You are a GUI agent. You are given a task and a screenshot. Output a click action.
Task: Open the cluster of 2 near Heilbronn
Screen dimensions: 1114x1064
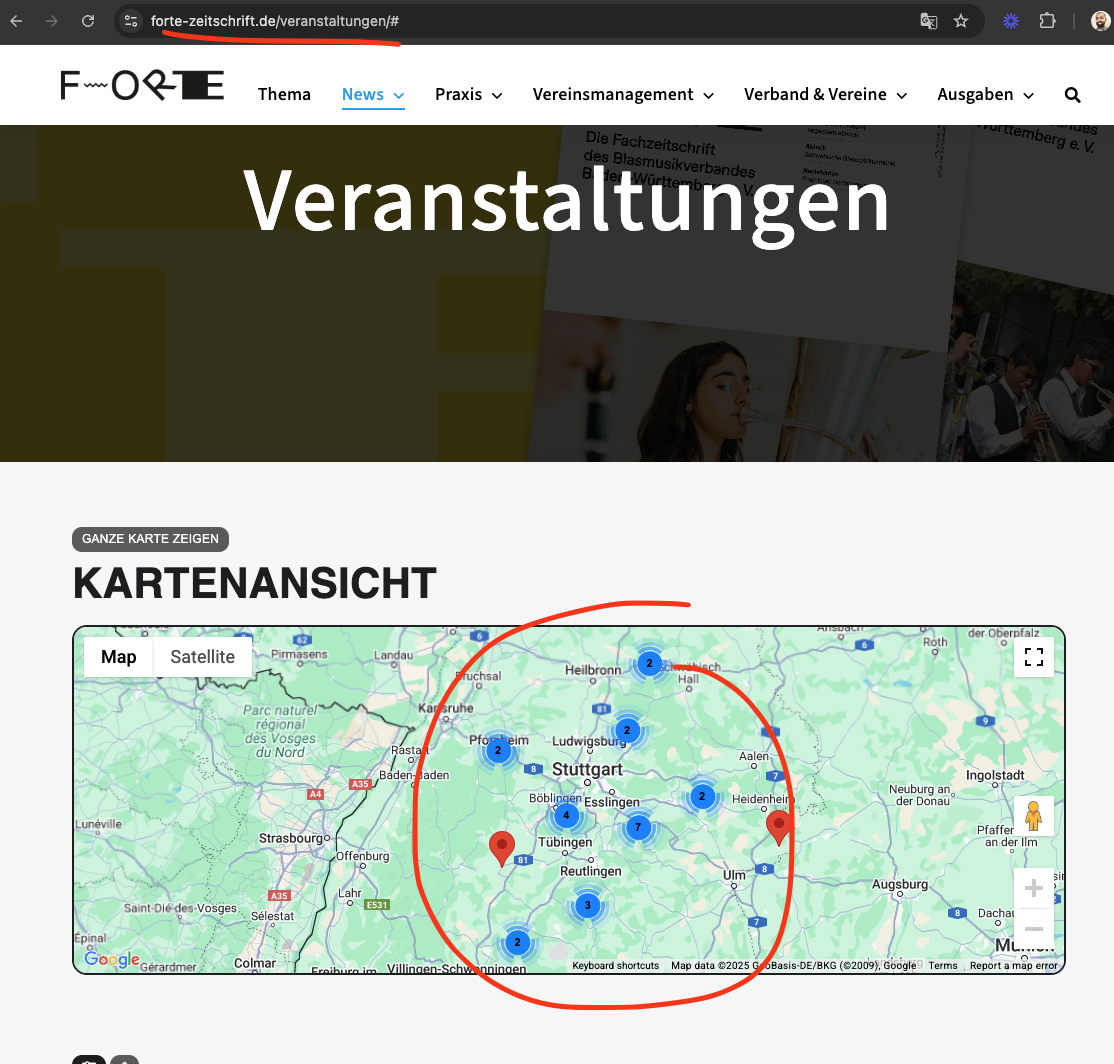click(x=649, y=663)
